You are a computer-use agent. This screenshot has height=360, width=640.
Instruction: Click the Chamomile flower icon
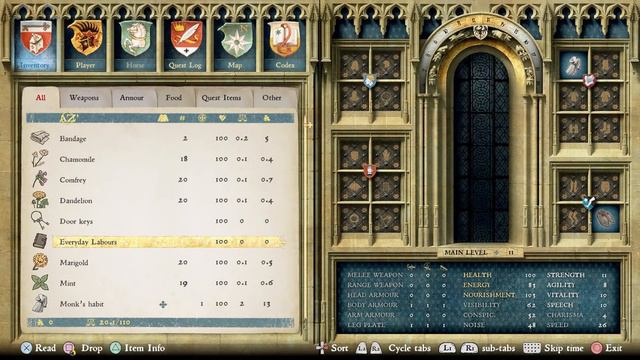coord(40,158)
